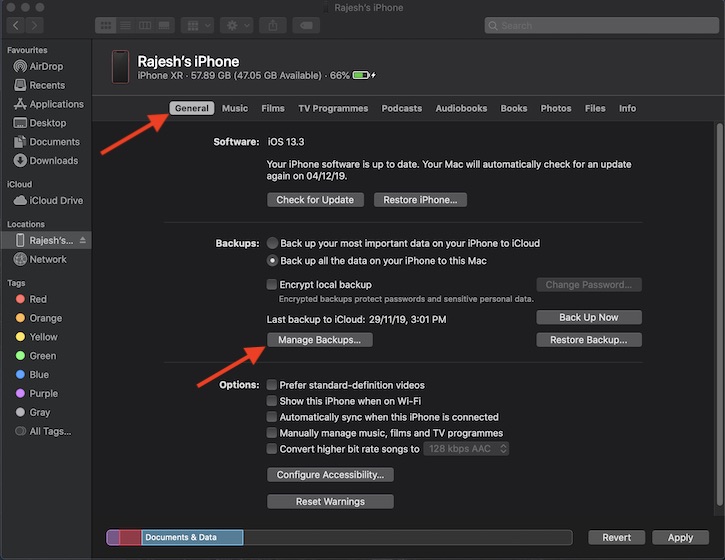
Task: Click the Manage Backups button
Action: (320, 340)
